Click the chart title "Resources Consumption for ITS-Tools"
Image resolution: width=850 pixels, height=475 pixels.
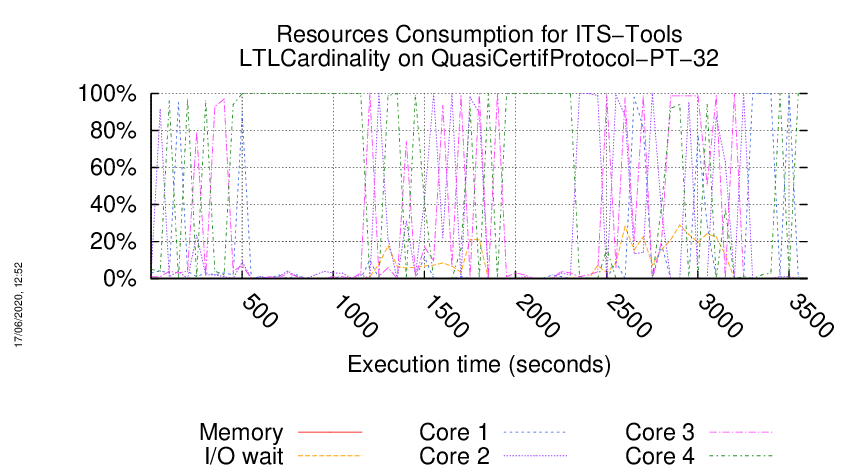479,35
